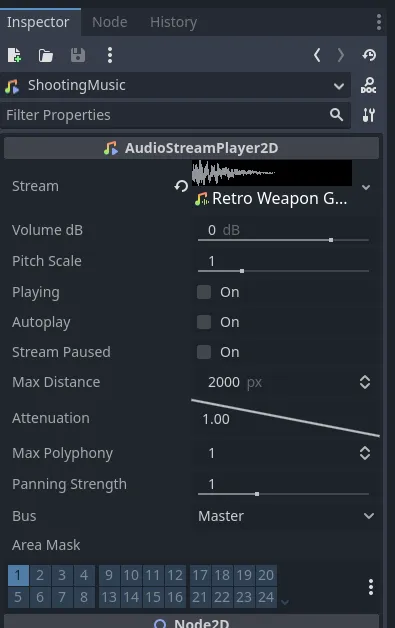395x628 pixels.
Task: Create a new resource in Inspector
Action: (14, 55)
